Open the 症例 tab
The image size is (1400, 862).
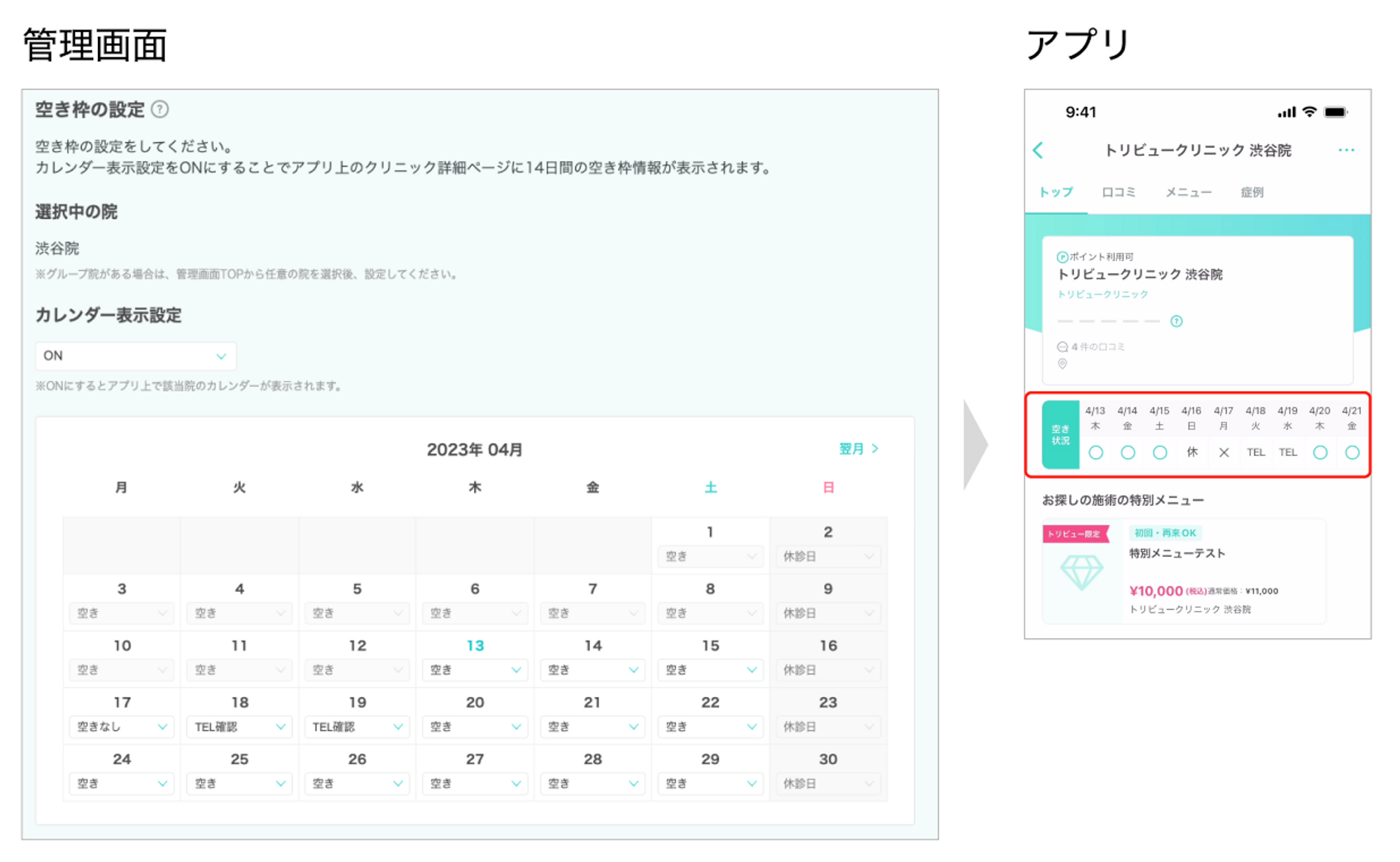tap(1252, 192)
